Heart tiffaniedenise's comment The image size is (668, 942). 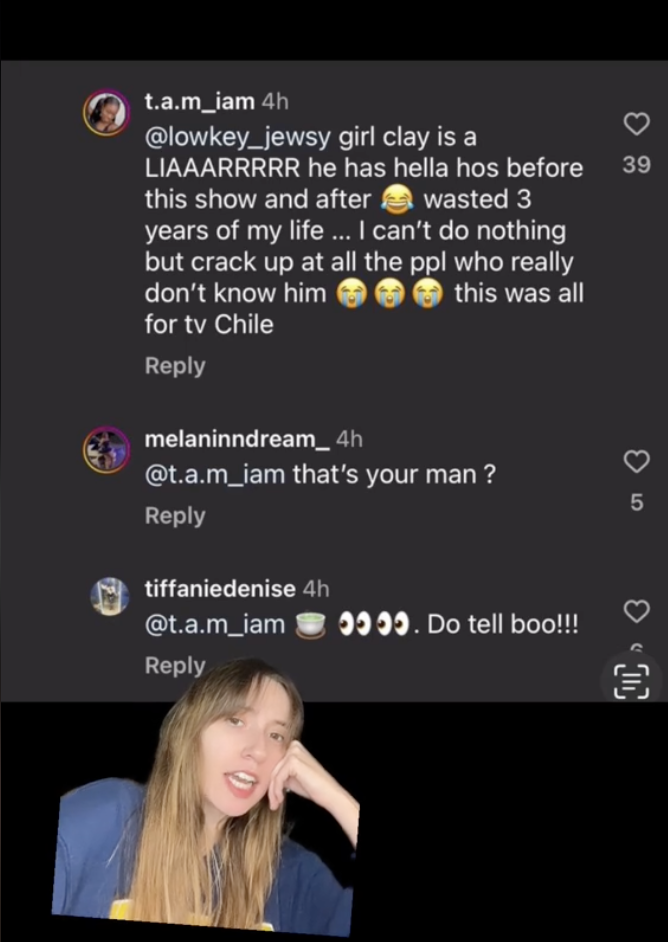pos(636,611)
